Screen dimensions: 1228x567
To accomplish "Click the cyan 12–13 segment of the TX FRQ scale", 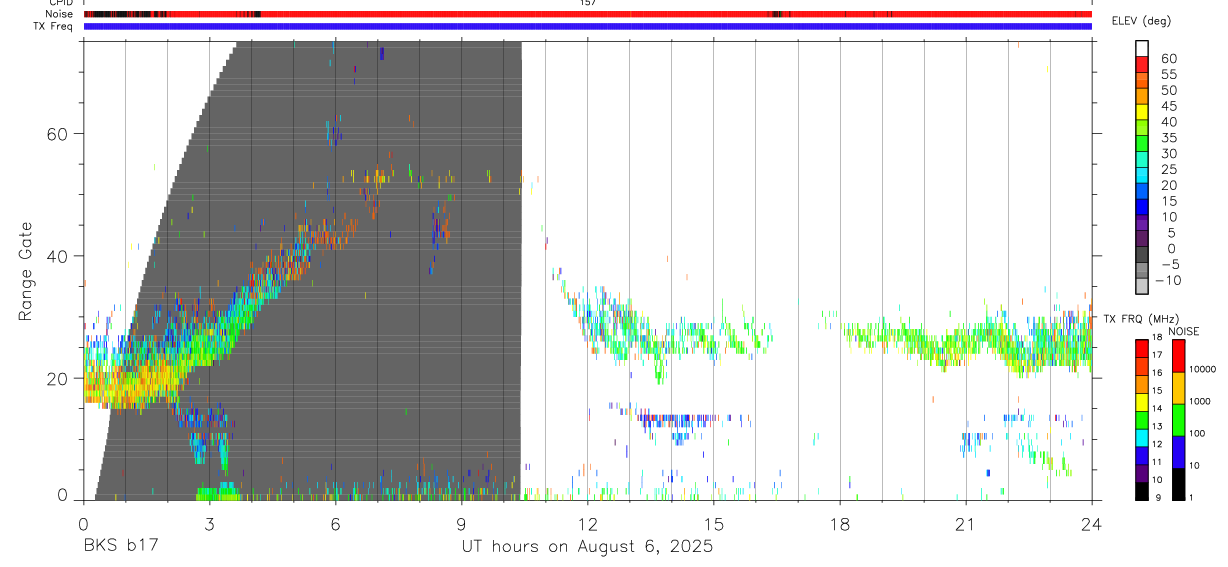I will pyautogui.click(x=1142, y=438).
